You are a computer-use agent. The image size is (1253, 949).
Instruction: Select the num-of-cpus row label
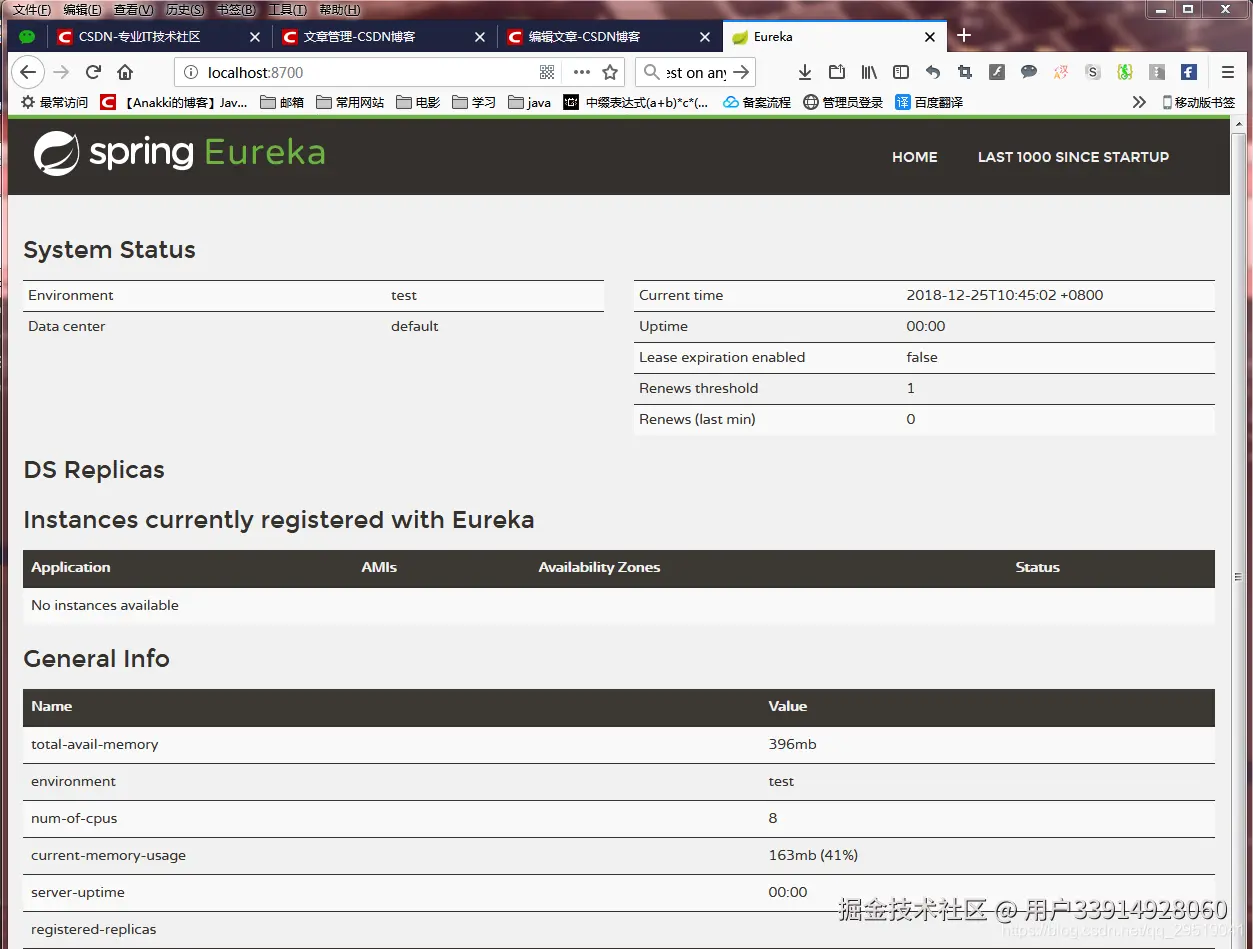74,818
